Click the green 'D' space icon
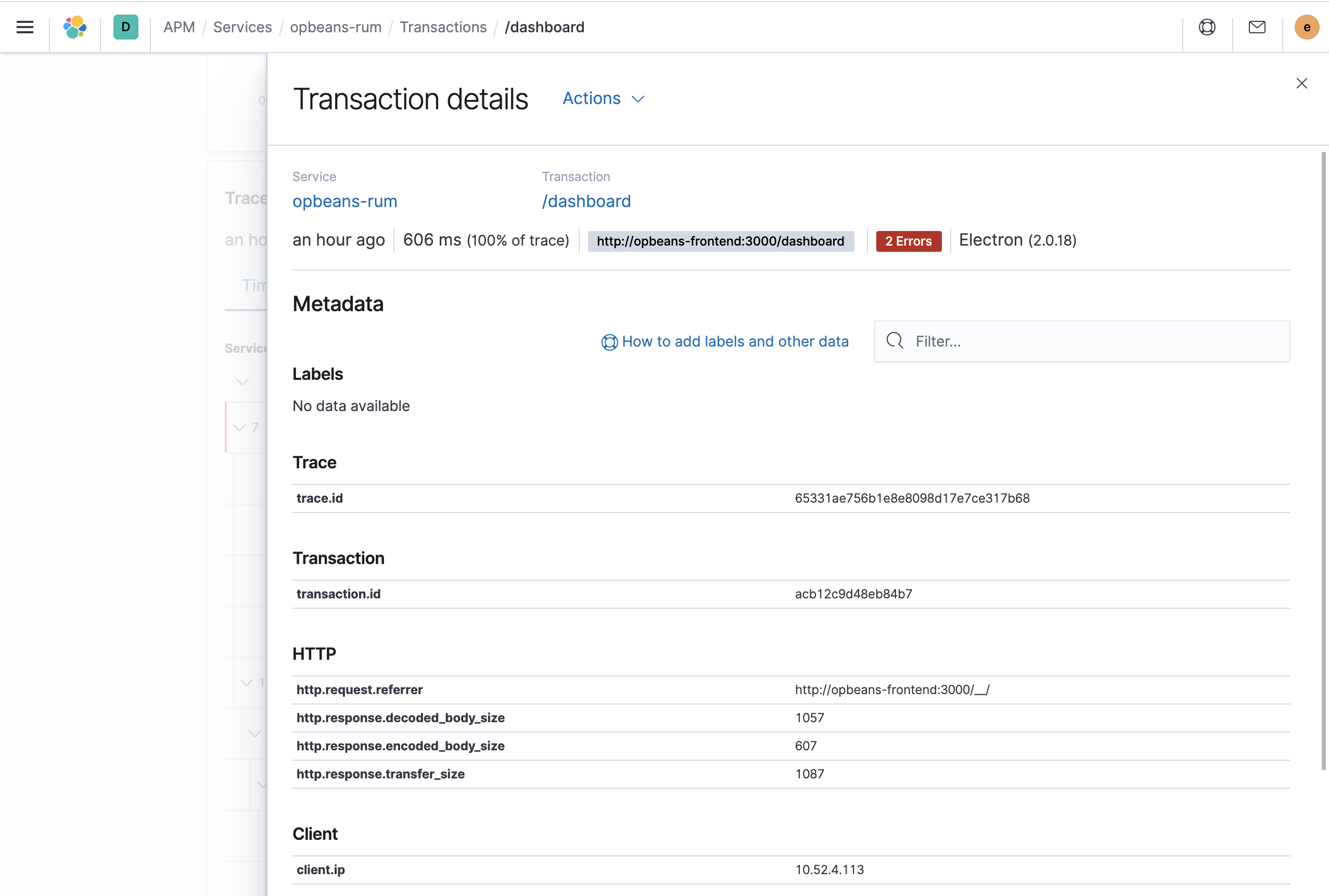 (x=125, y=27)
